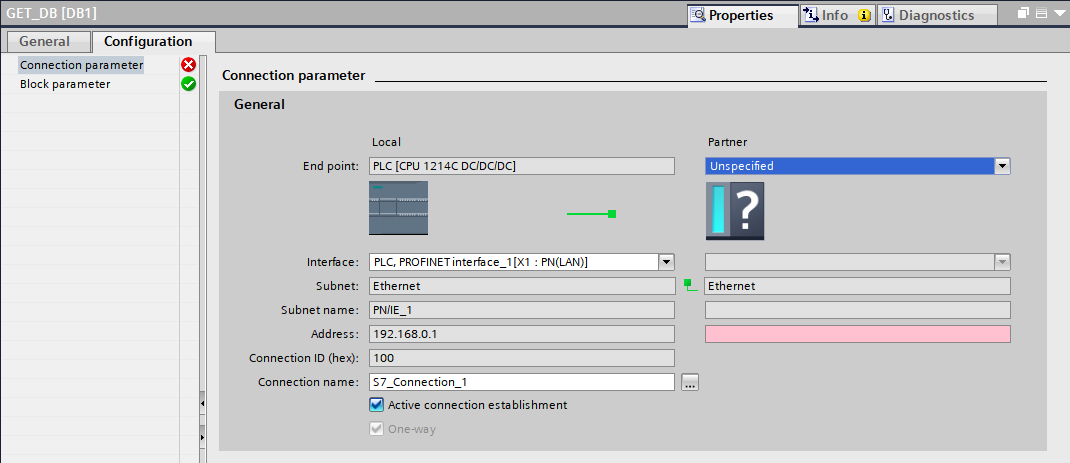The height and width of the screenshot is (463, 1070).
Task: Click upper splitter arrow on navigation divider
Action: coord(202,404)
